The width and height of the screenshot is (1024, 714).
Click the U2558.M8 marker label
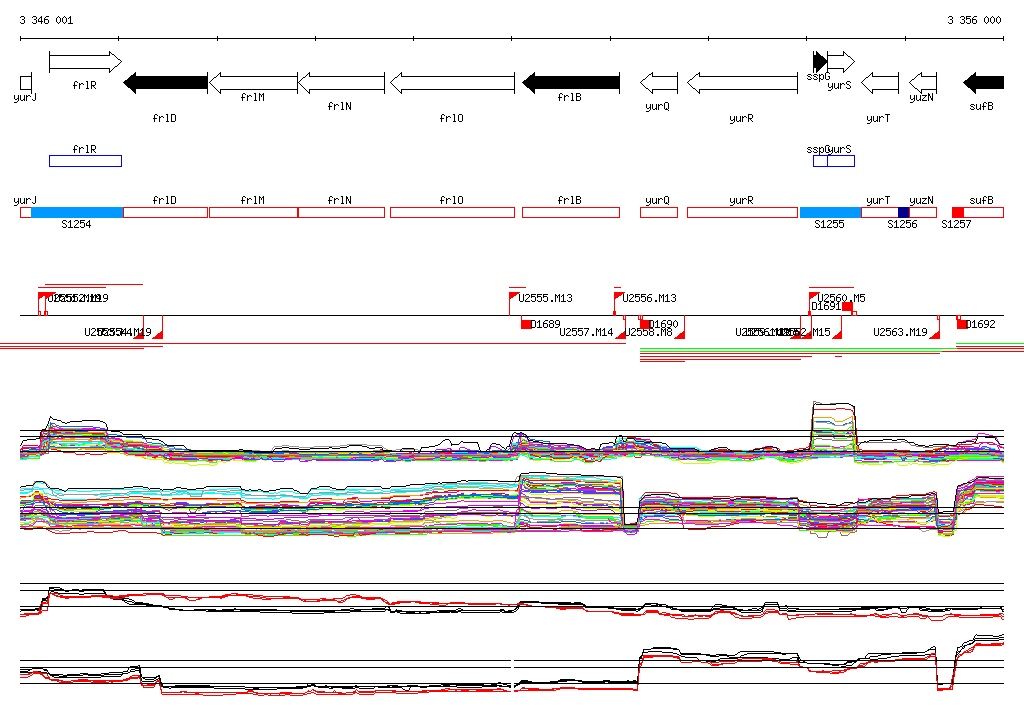coord(648,333)
